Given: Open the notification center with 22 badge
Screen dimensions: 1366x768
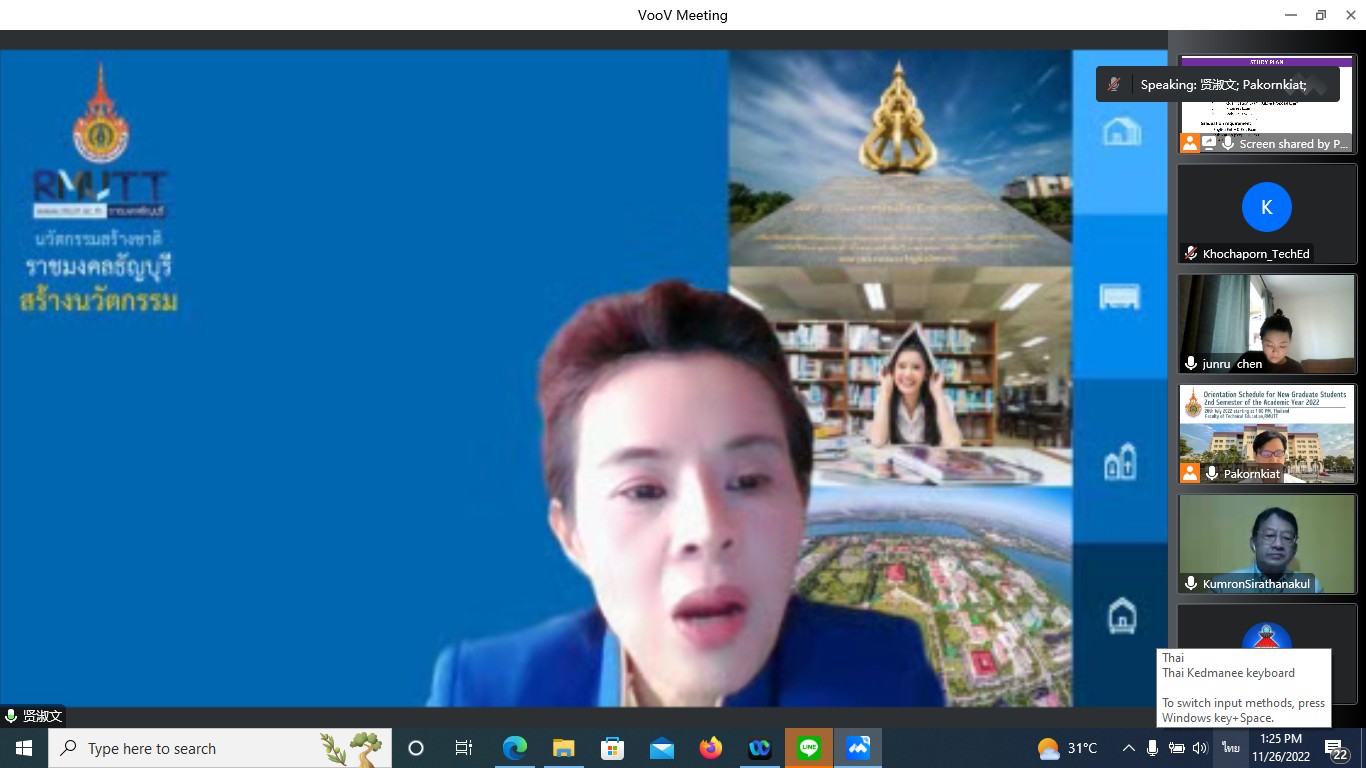Looking at the screenshot, I should (x=1337, y=748).
